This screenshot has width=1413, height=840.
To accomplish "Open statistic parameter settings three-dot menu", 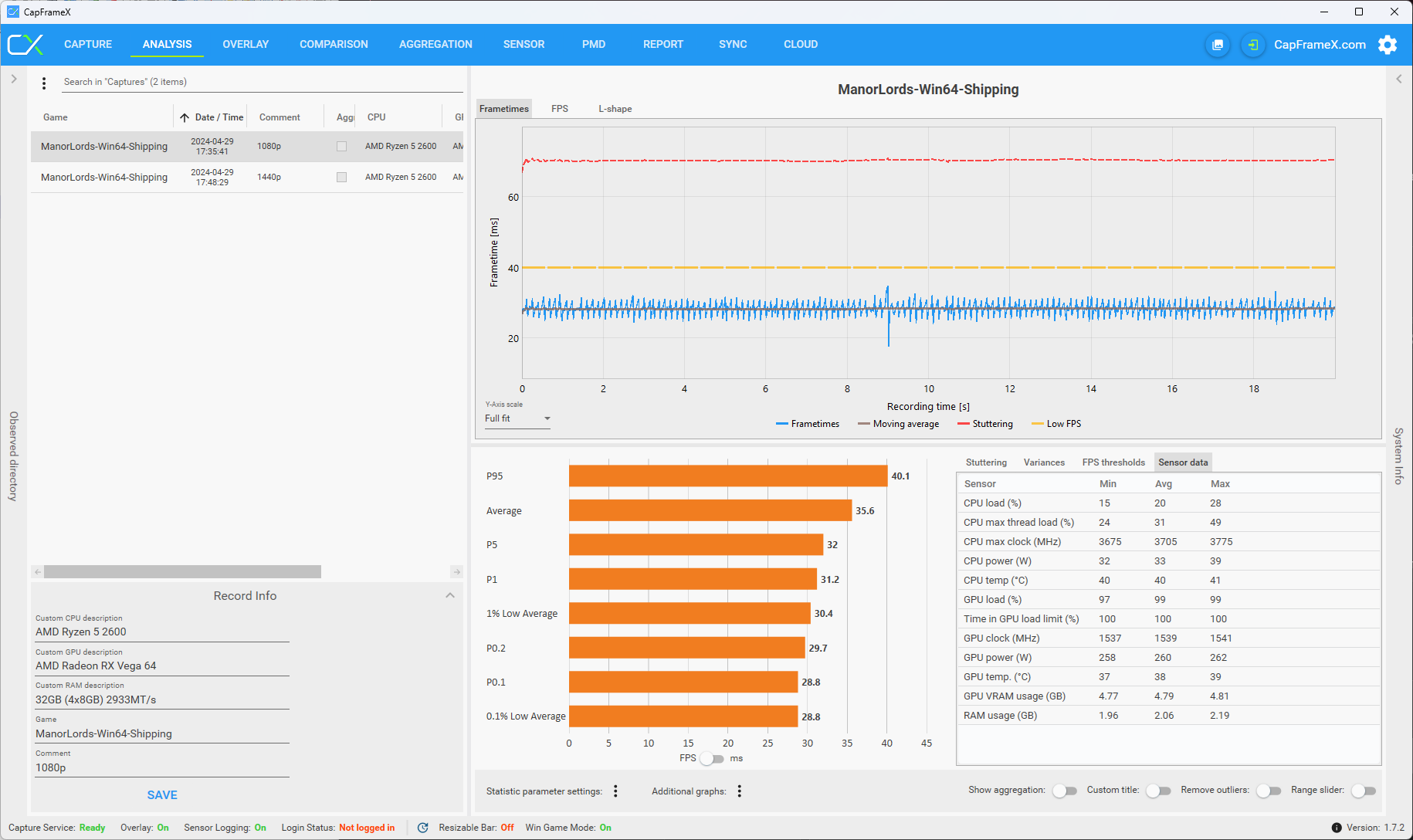I will [615, 791].
